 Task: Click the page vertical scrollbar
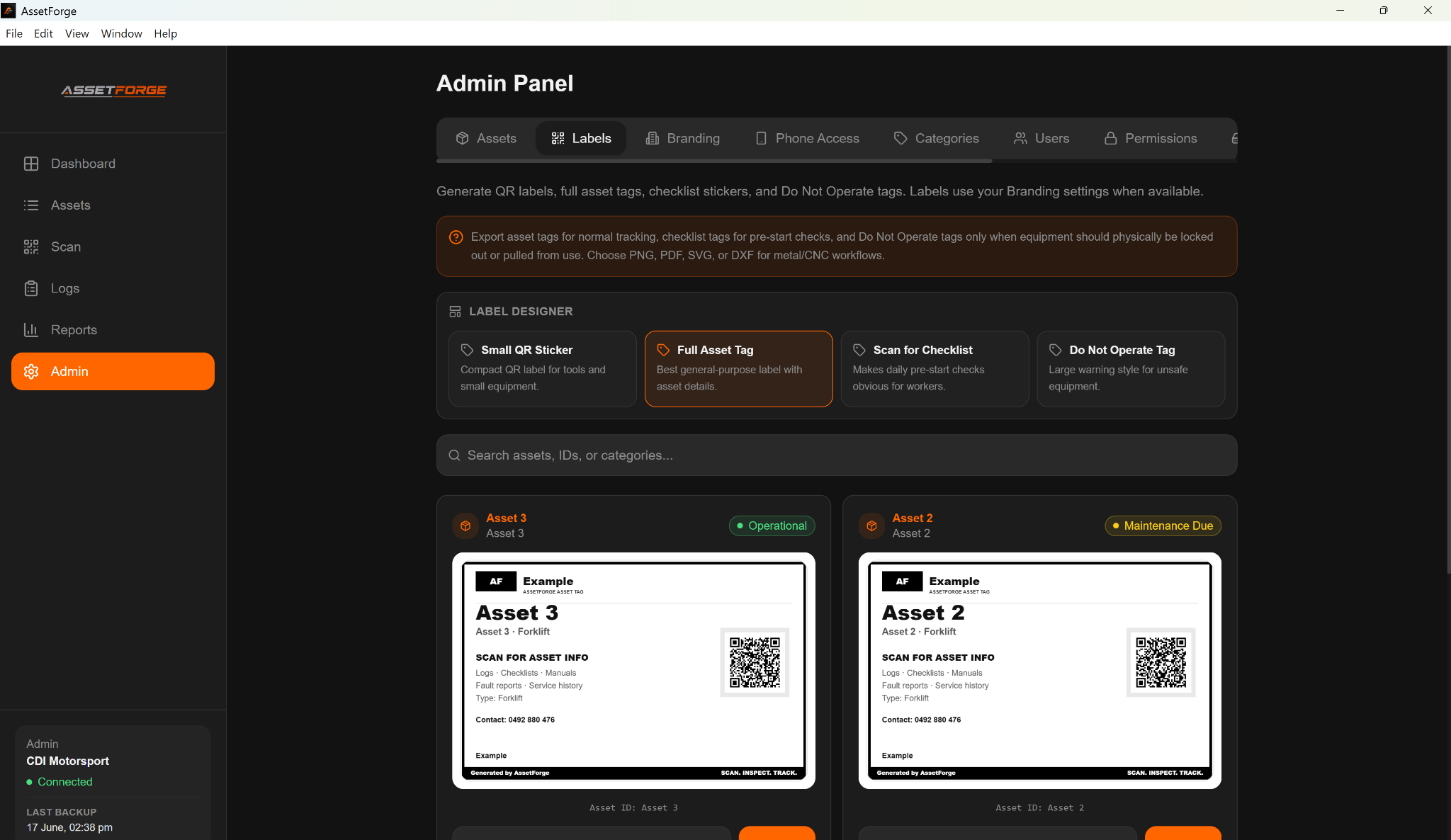[1448, 310]
